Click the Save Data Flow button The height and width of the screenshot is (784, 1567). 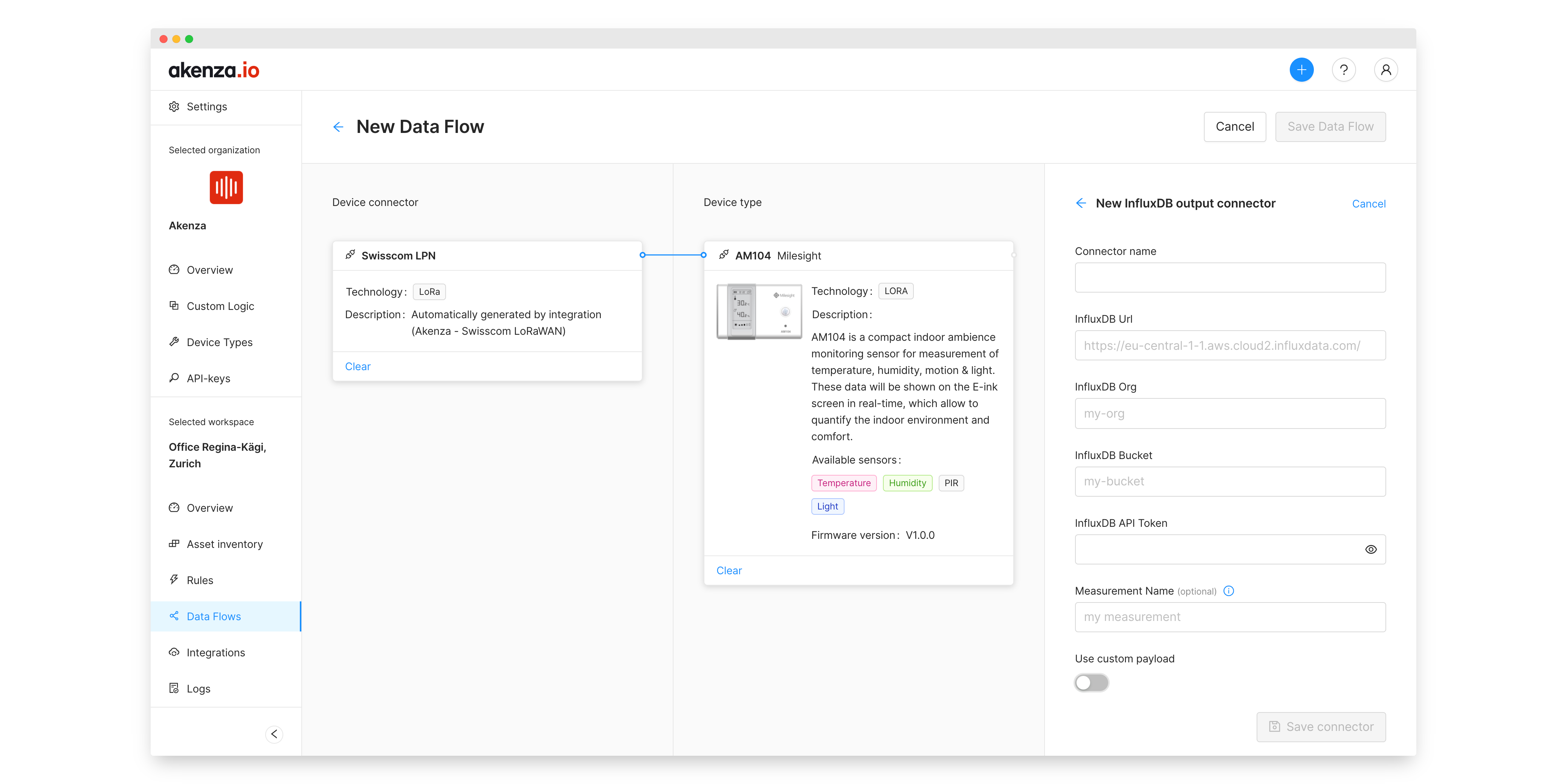(x=1330, y=127)
